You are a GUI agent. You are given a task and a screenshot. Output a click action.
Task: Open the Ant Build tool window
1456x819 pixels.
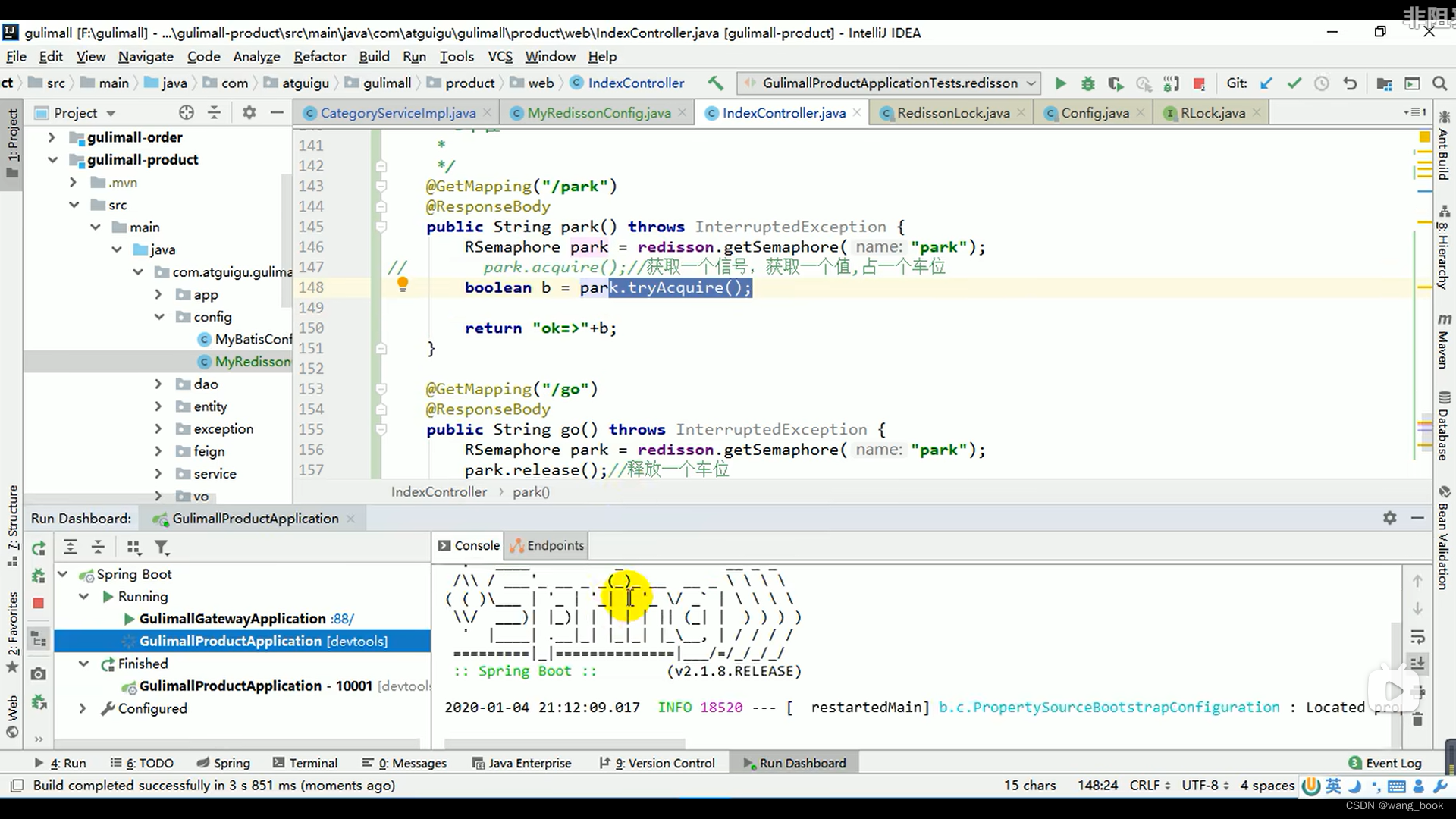pos(1444,146)
